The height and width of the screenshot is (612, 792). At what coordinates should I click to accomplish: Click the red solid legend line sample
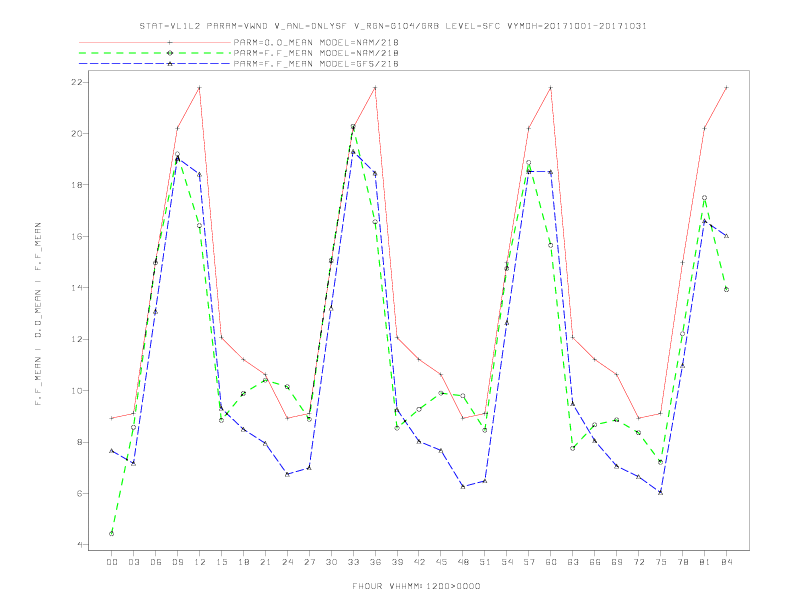(155, 42)
